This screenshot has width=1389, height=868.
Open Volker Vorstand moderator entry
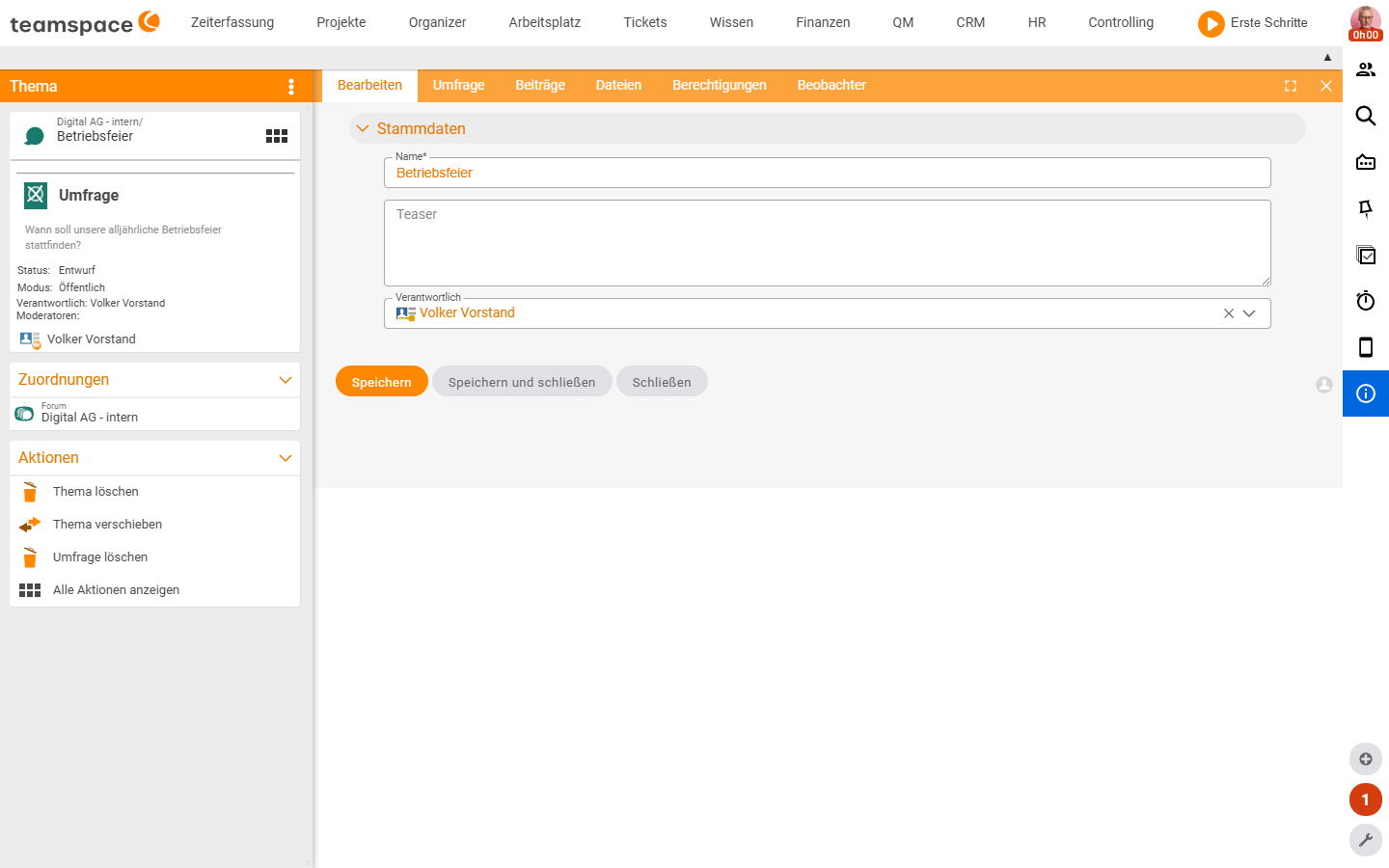pyautogui.click(x=92, y=339)
